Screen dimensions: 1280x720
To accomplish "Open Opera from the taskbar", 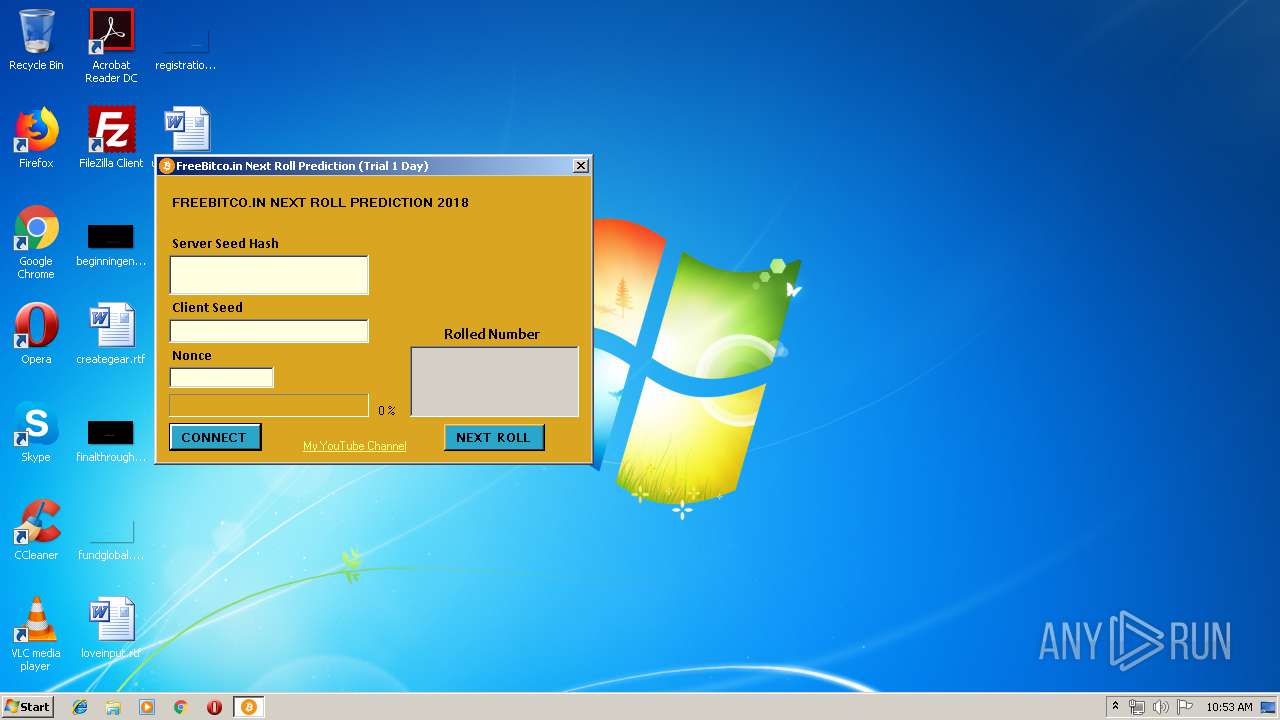I will pyautogui.click(x=214, y=707).
